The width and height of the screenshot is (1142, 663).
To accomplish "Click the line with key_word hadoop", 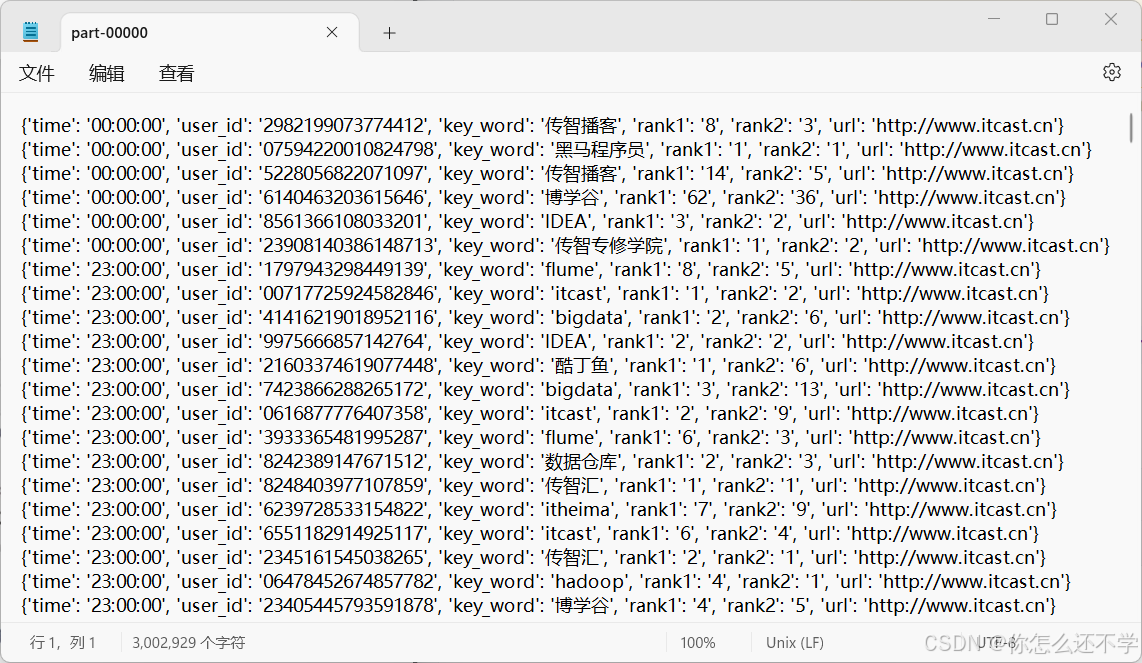I will point(546,582).
